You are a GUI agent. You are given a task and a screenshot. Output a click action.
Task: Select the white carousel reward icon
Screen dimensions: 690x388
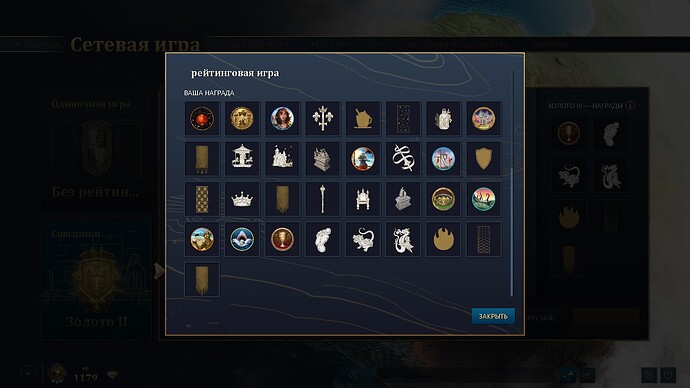242,159
